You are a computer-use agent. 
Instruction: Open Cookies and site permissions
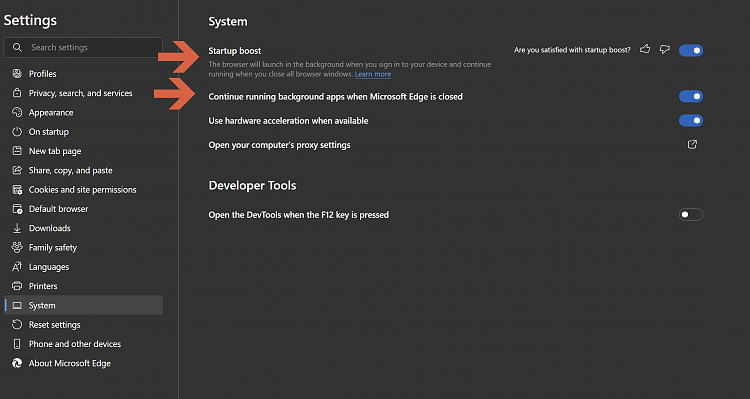pyautogui.click(x=83, y=189)
